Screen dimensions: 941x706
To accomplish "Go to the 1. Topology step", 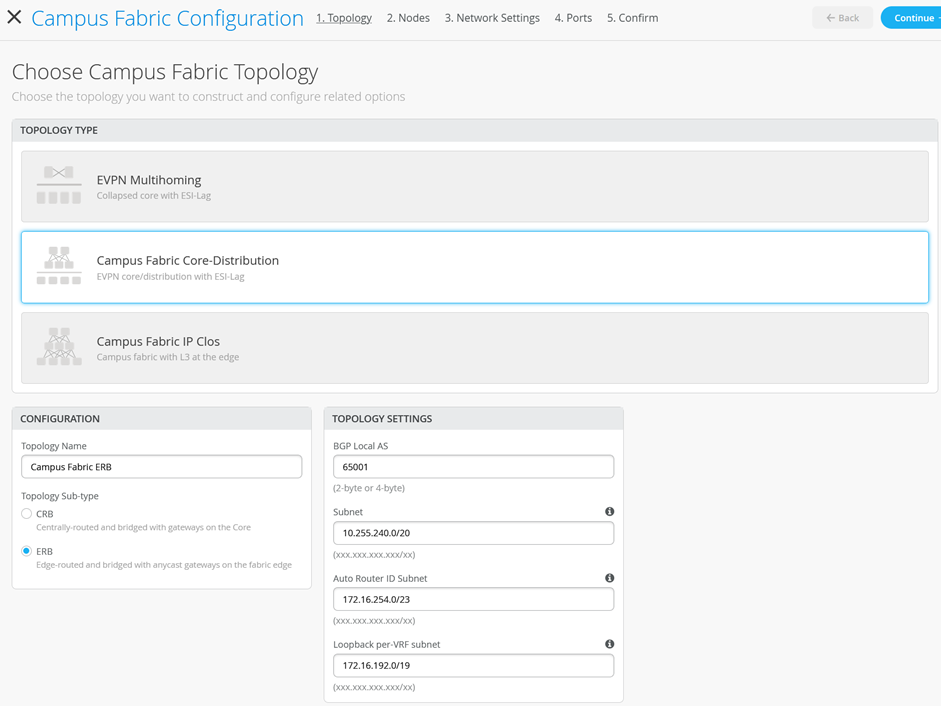I will pos(344,18).
